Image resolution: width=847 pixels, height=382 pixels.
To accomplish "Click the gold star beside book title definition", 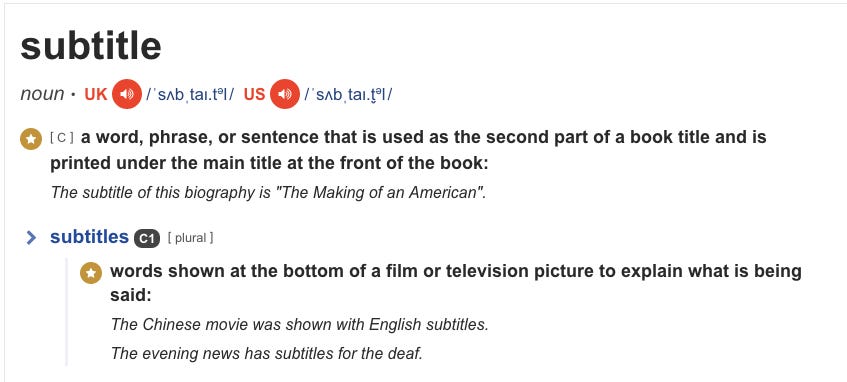I will pos(31,139).
